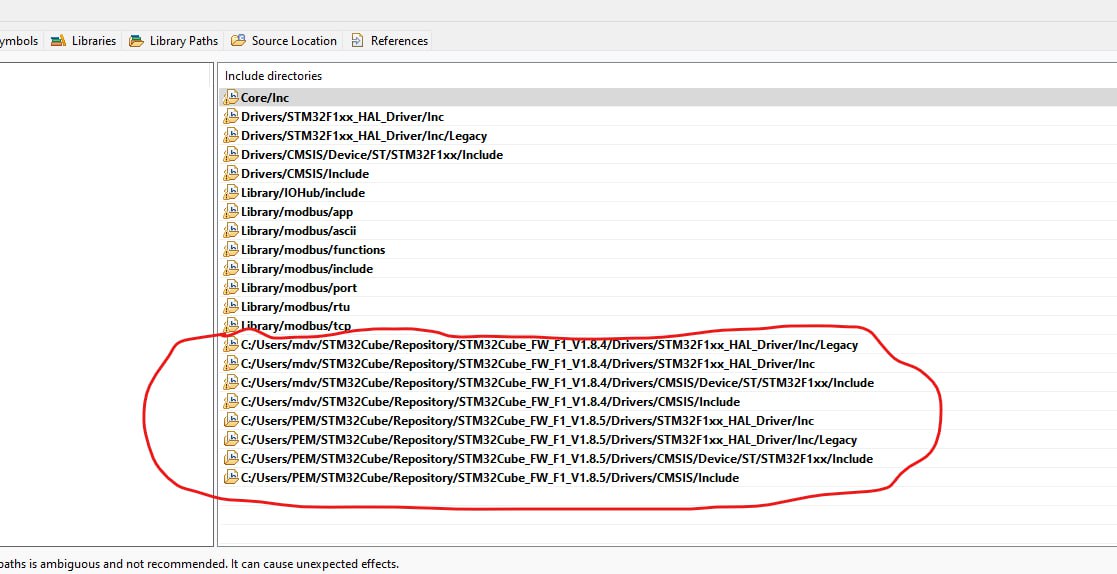
Task: Select Library/modbus/include directory
Action: [668, 268]
